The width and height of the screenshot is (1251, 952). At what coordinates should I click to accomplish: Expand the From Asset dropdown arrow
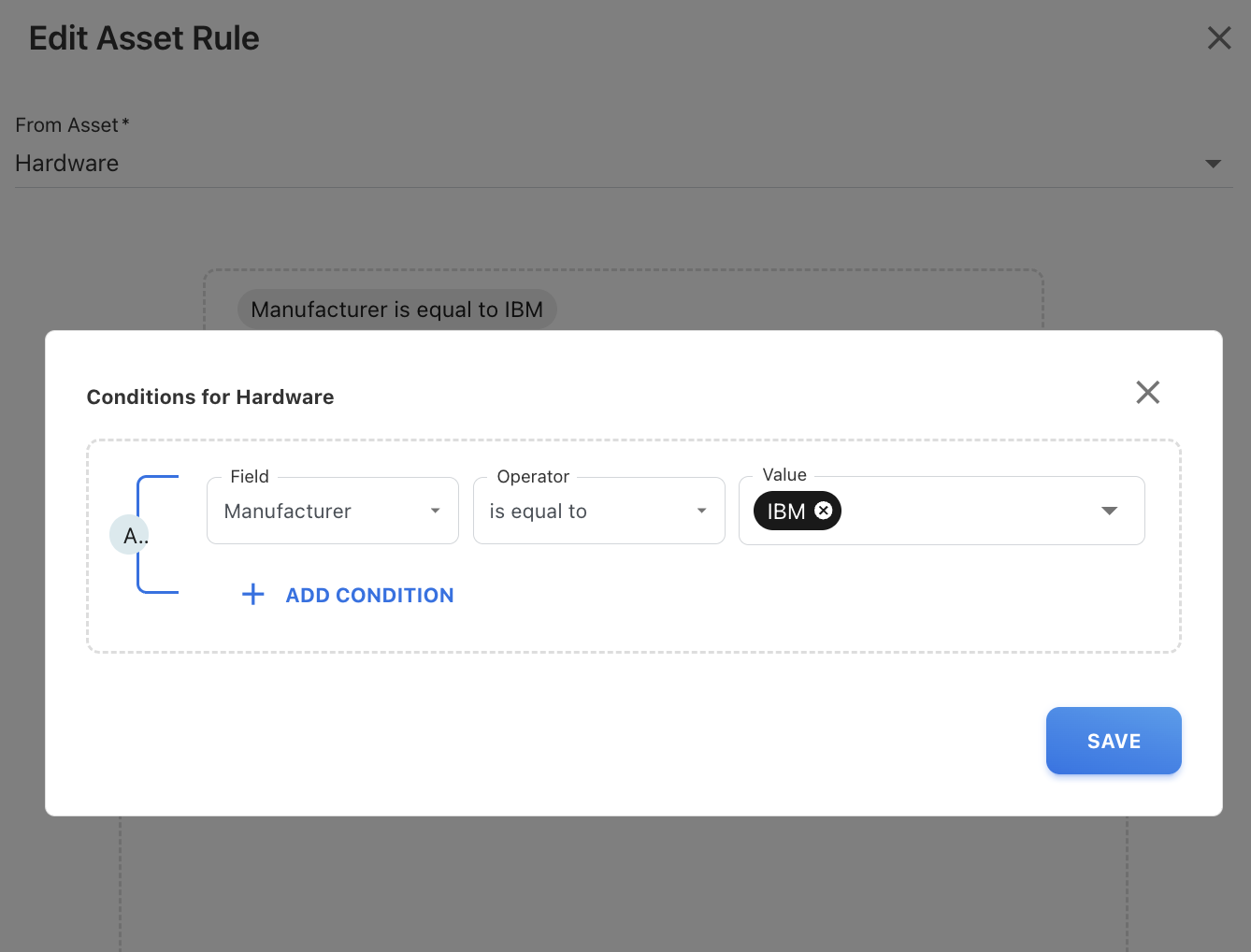[x=1213, y=164]
